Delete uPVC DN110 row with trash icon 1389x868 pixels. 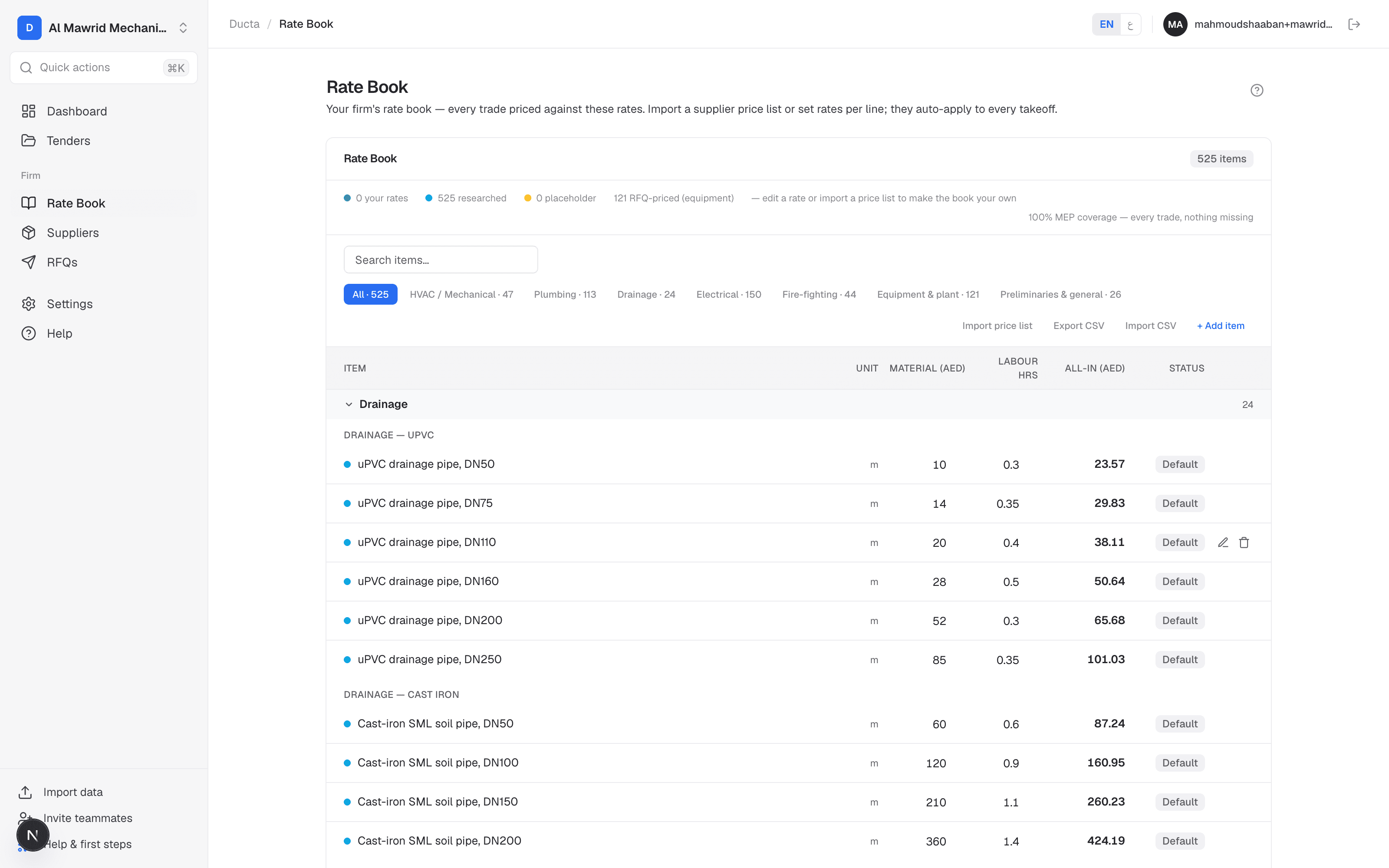[1244, 542]
